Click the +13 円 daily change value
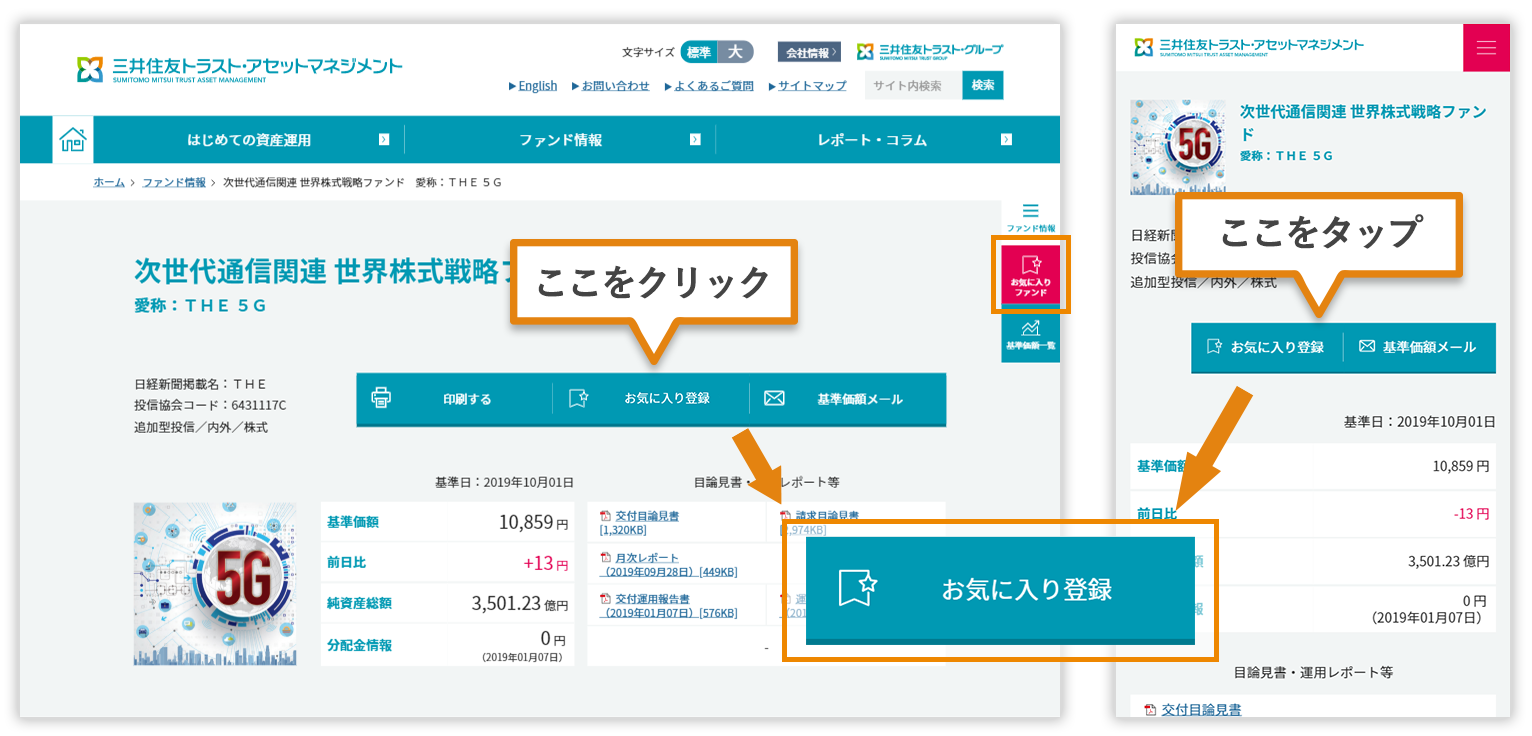The width and height of the screenshot is (1532, 736). pos(545,563)
